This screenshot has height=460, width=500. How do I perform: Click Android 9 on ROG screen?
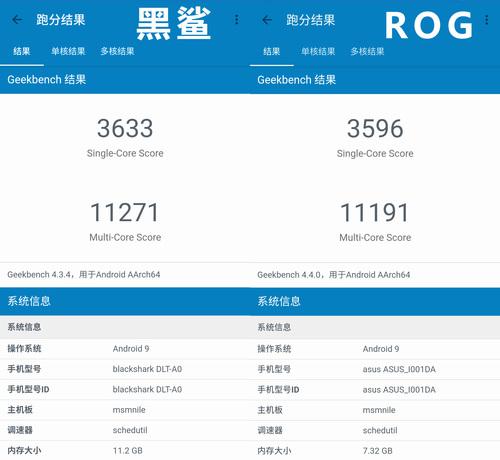pos(381,349)
